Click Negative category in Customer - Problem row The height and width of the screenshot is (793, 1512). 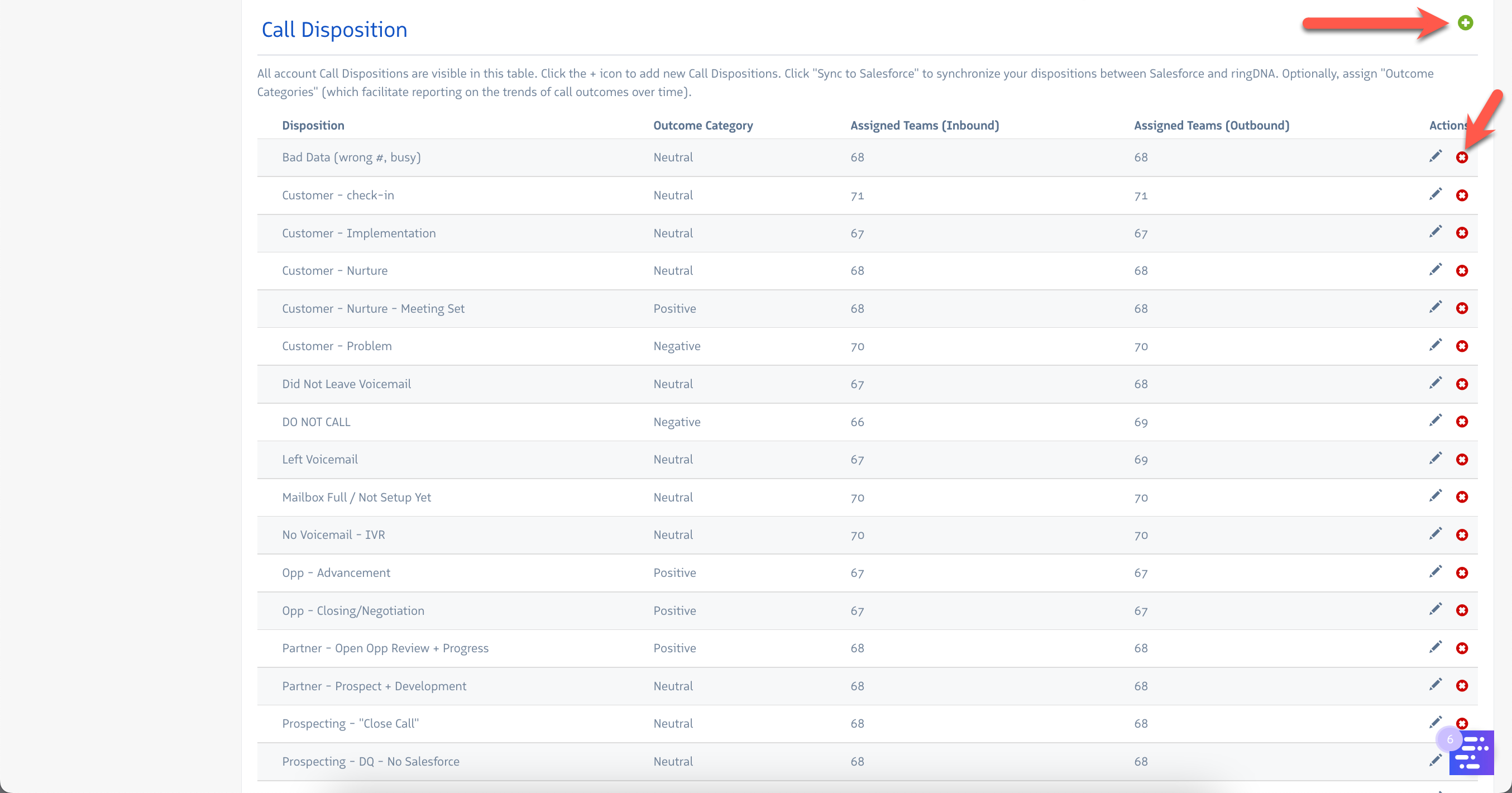click(x=677, y=346)
